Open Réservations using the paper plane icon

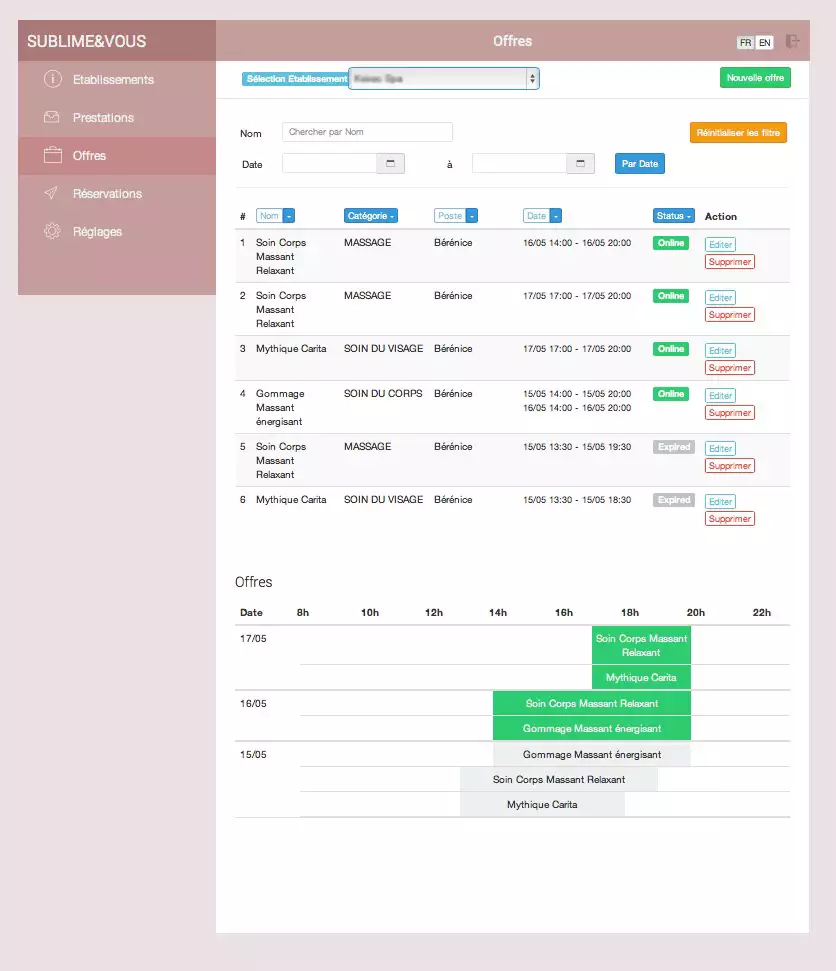[52, 193]
